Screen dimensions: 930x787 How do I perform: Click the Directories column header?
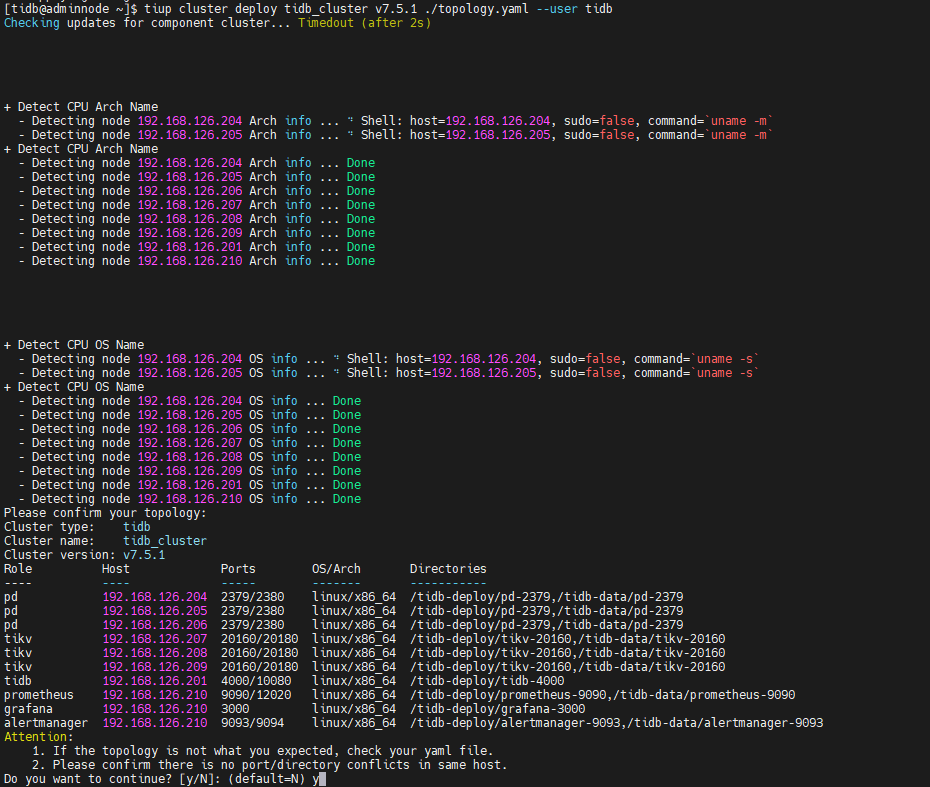(x=448, y=569)
